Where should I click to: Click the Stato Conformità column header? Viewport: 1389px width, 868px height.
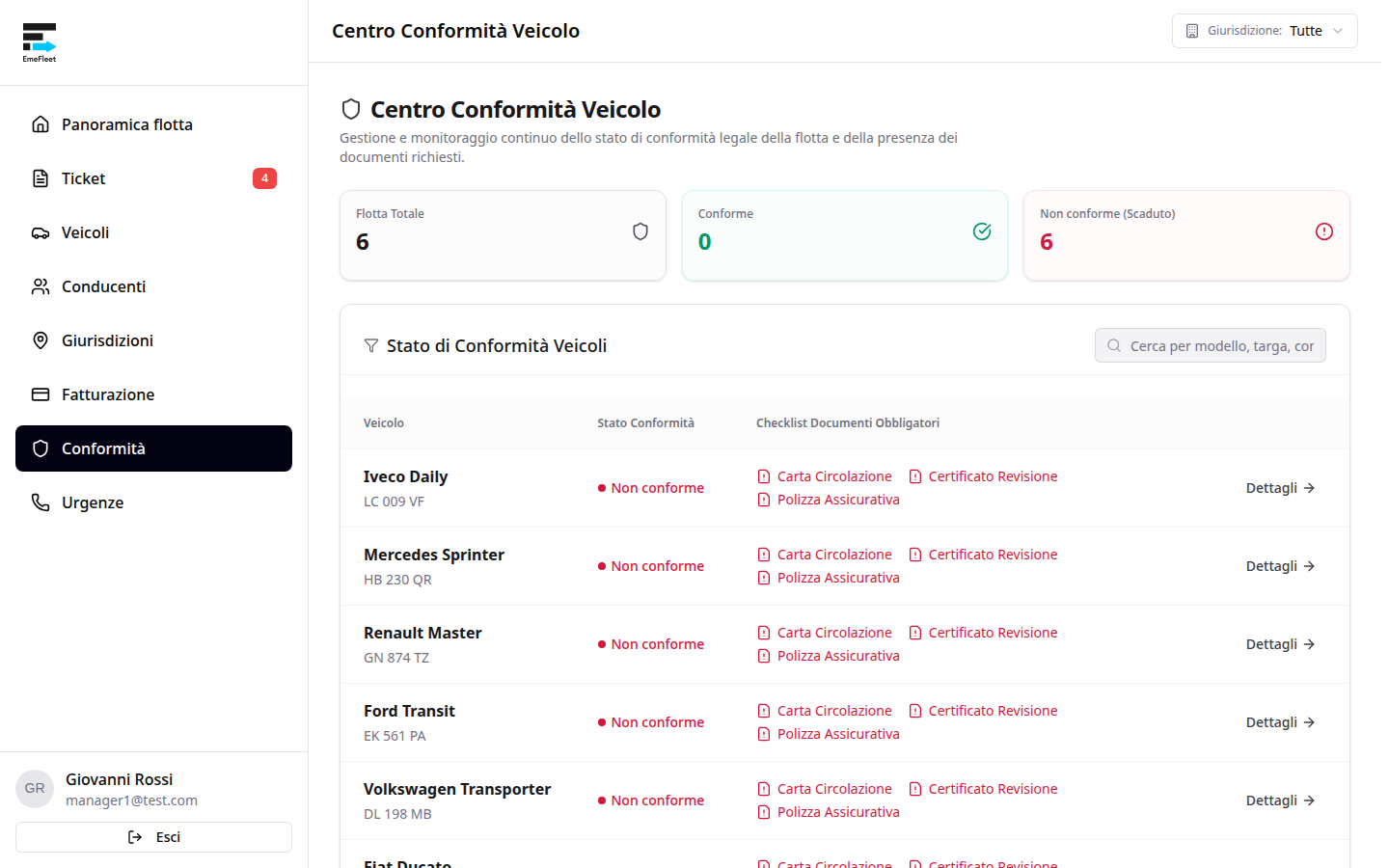[645, 423]
